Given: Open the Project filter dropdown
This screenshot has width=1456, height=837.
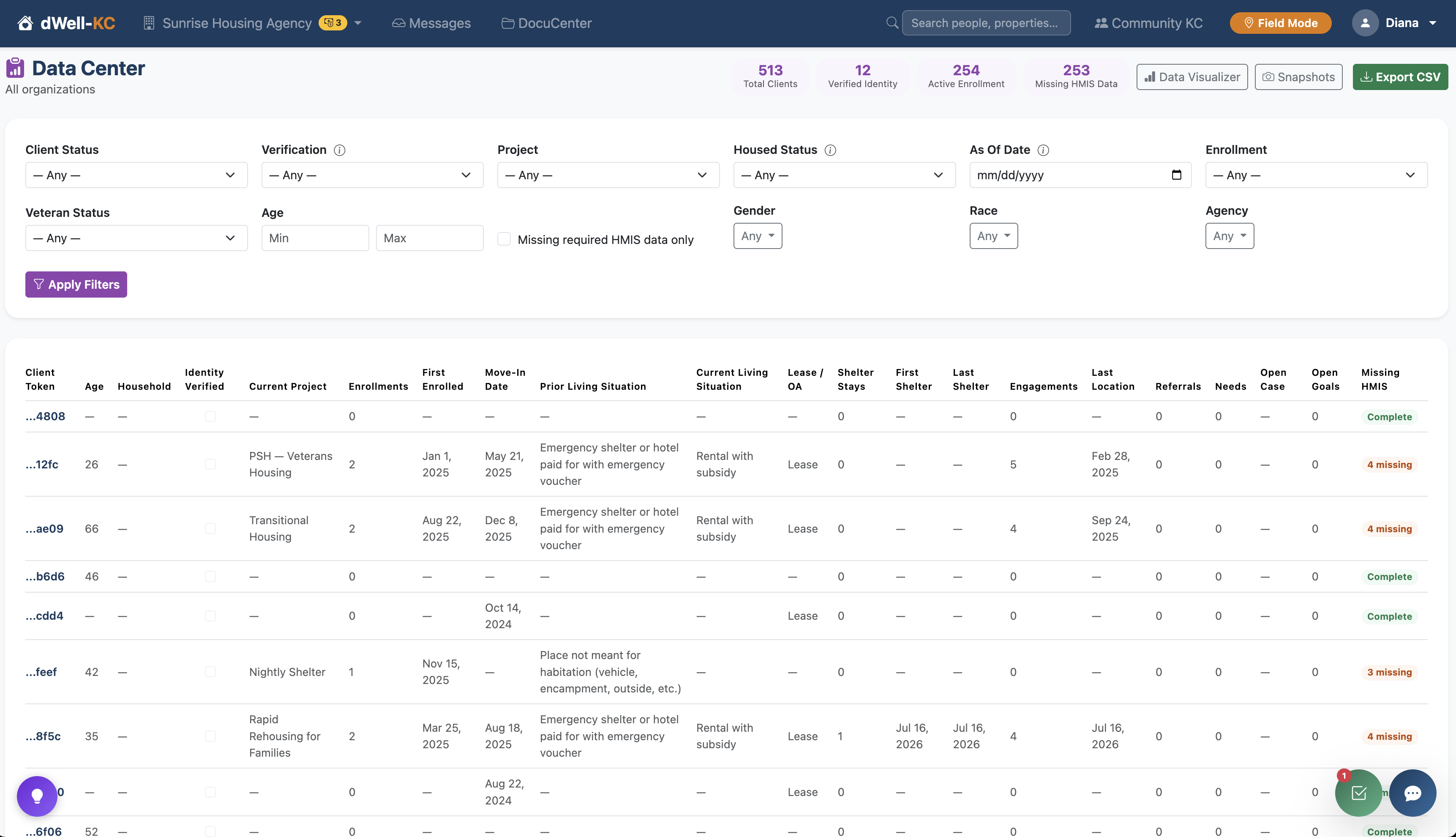Looking at the screenshot, I should click(608, 175).
